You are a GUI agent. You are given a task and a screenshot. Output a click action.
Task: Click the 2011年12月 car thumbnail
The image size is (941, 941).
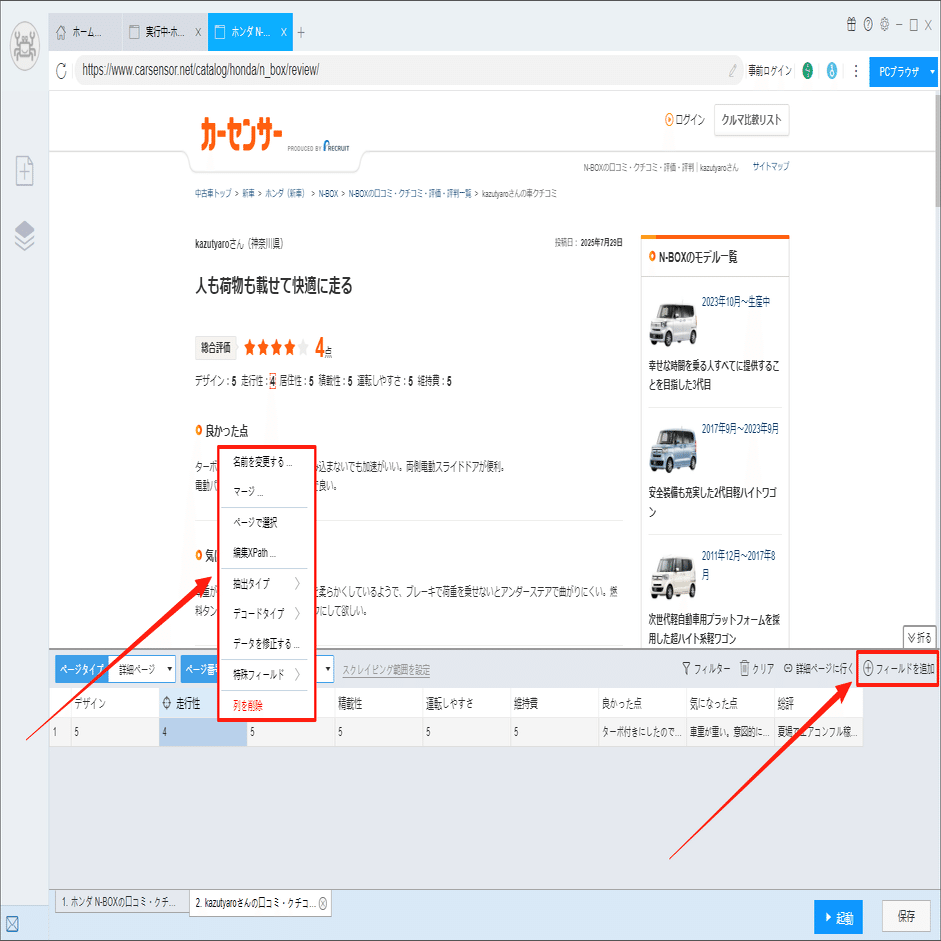673,577
